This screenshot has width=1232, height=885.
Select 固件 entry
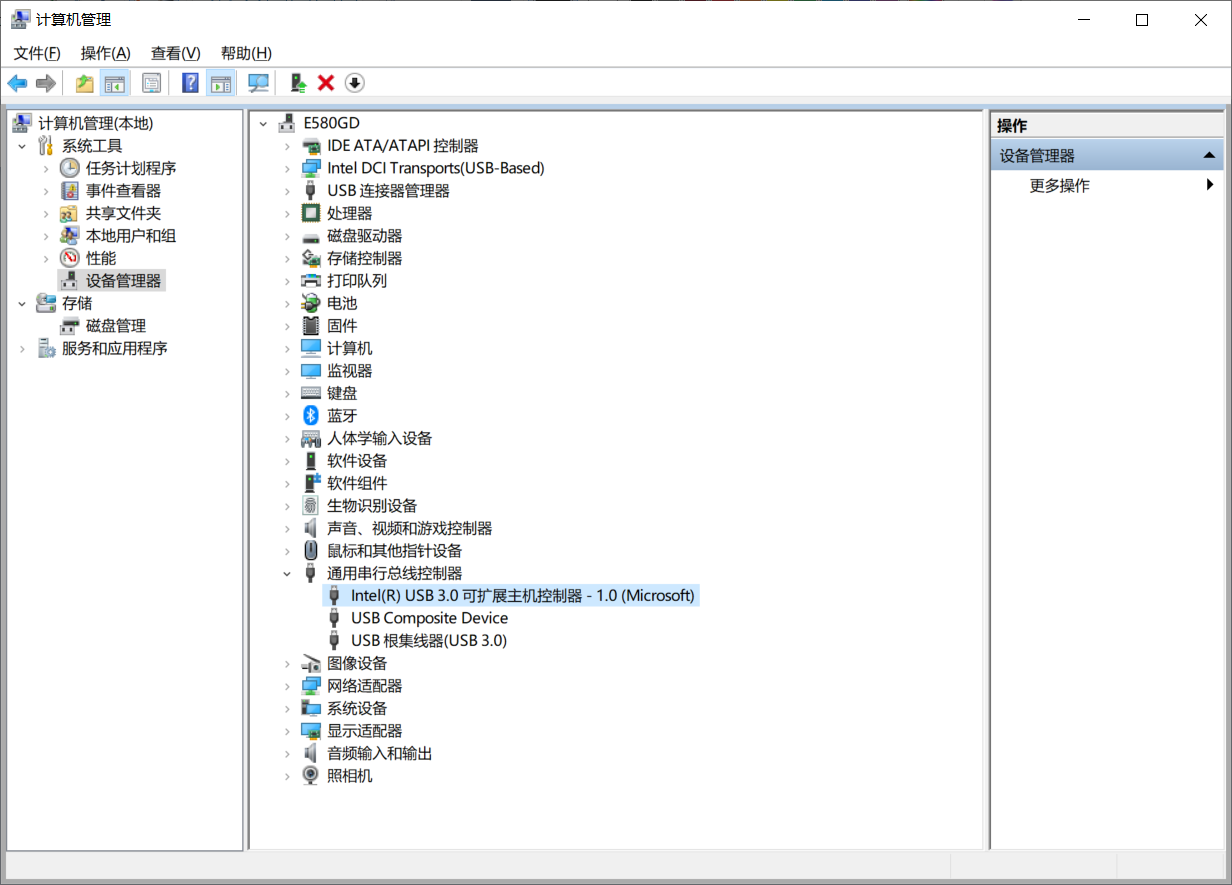click(x=342, y=326)
